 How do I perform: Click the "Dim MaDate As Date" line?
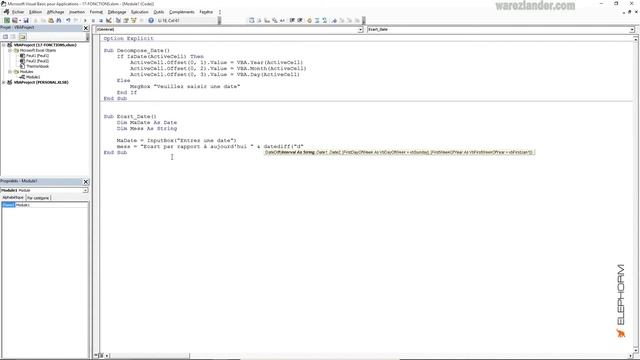147,122
